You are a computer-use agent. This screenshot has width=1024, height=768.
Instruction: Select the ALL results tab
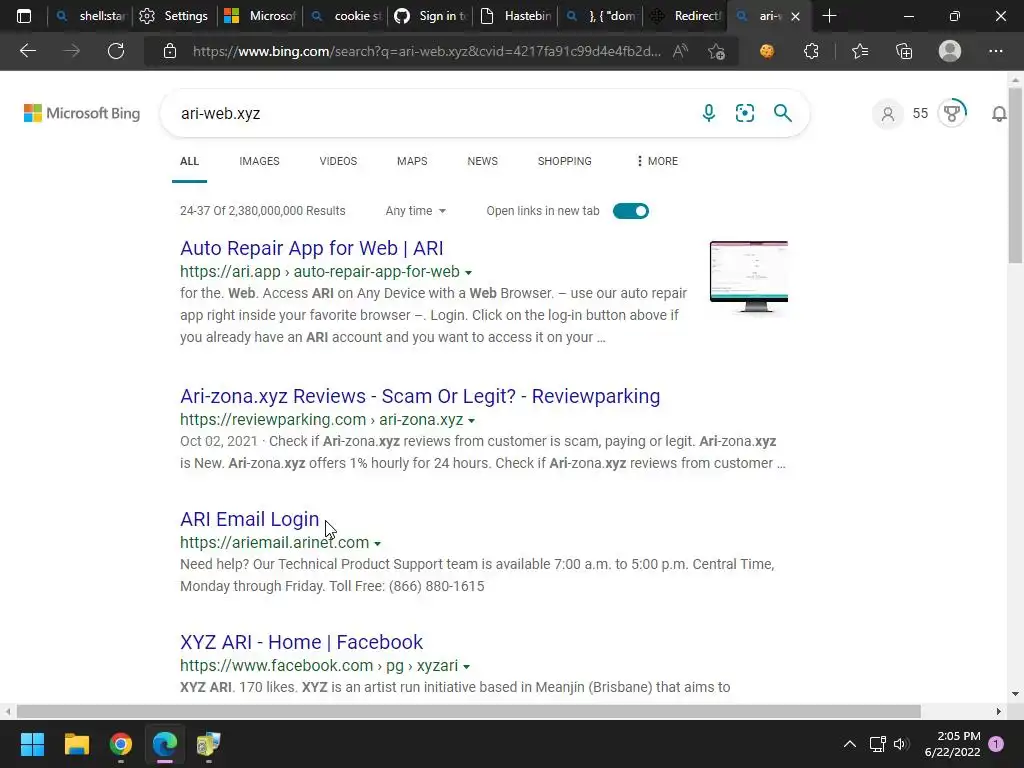[189, 161]
